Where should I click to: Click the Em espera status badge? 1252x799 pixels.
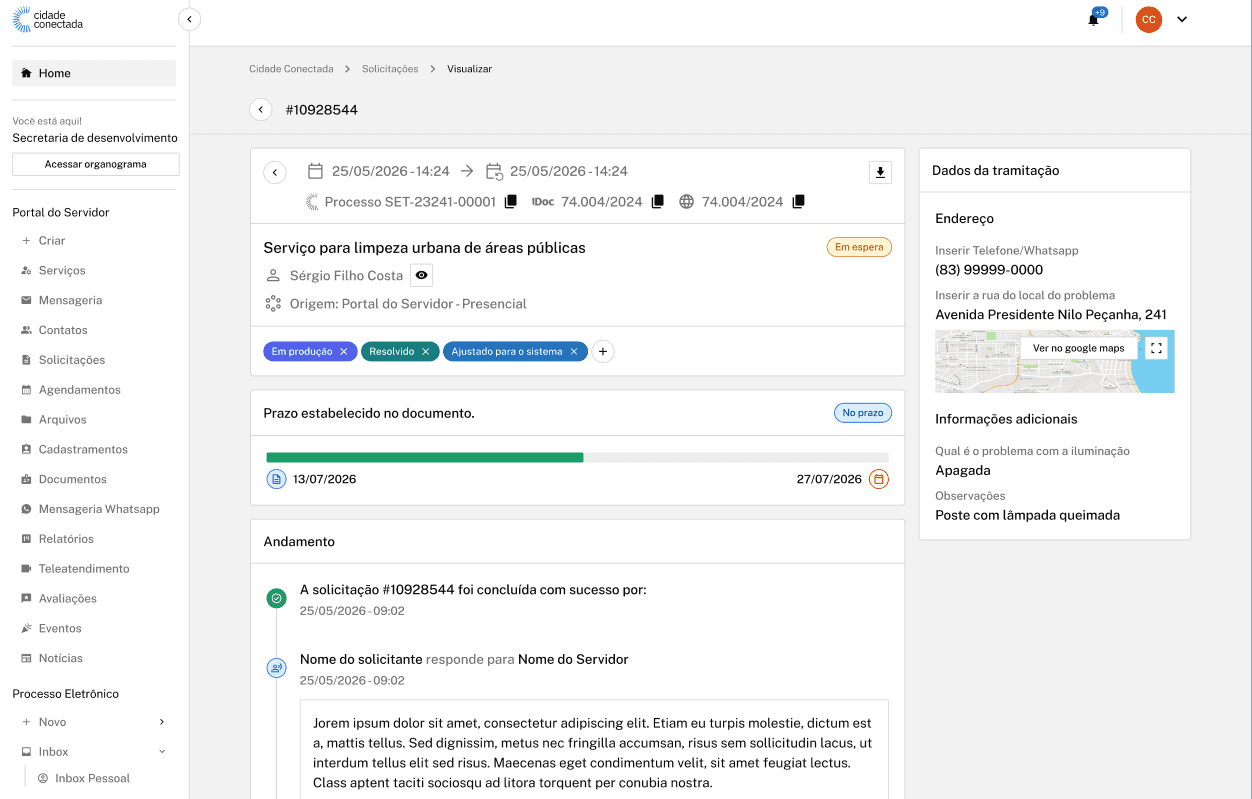[x=859, y=247]
